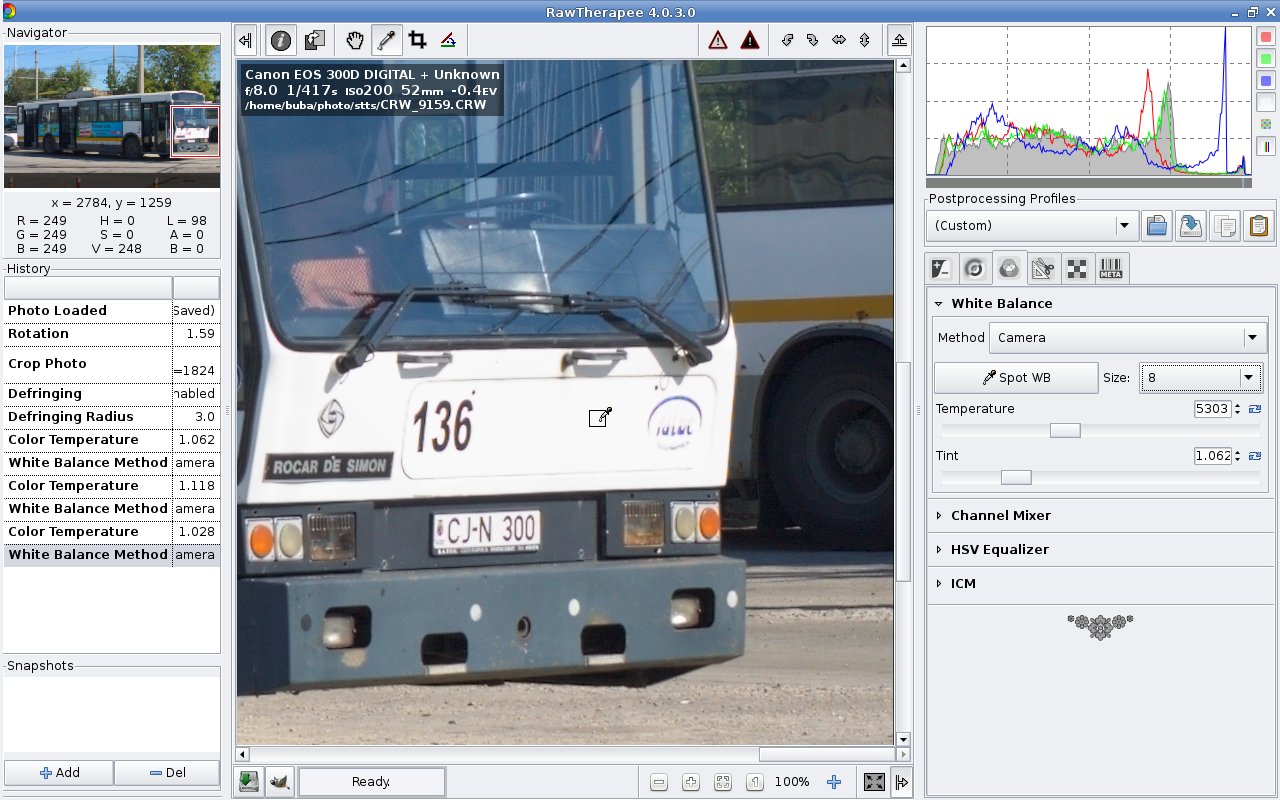The width and height of the screenshot is (1280, 800).
Task: Toggle the blue histogram channel
Action: 1266,80
